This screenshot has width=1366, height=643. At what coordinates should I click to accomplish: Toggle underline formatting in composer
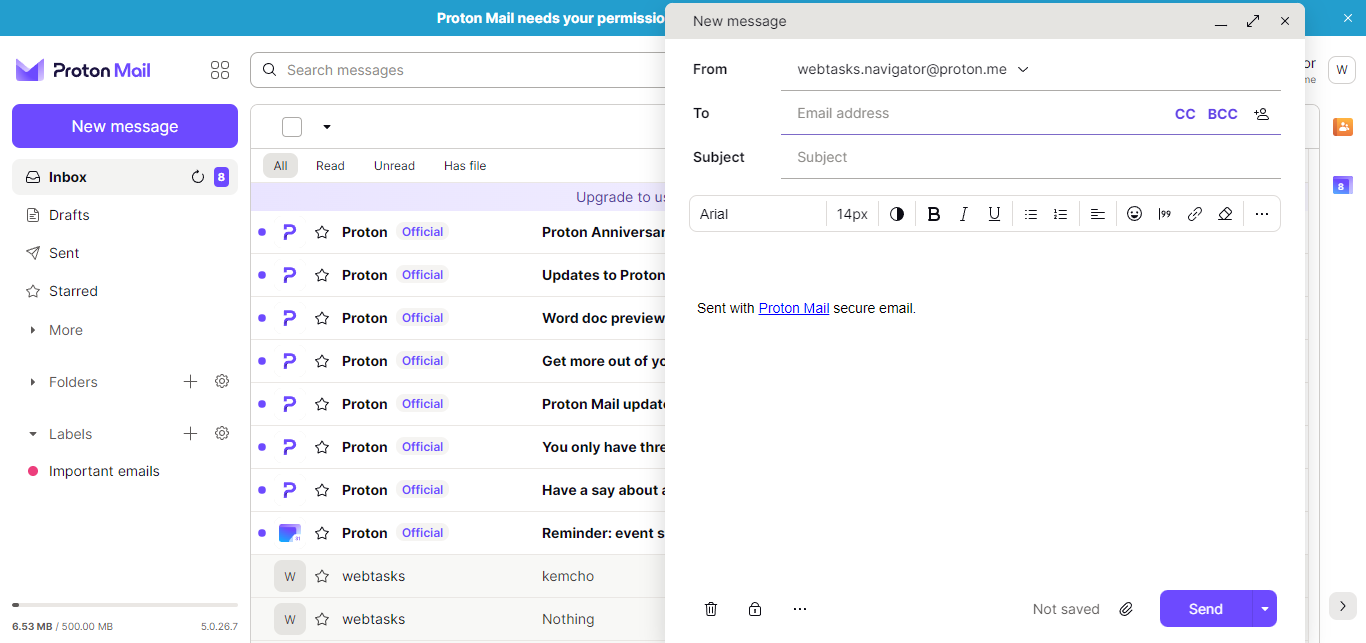994,214
